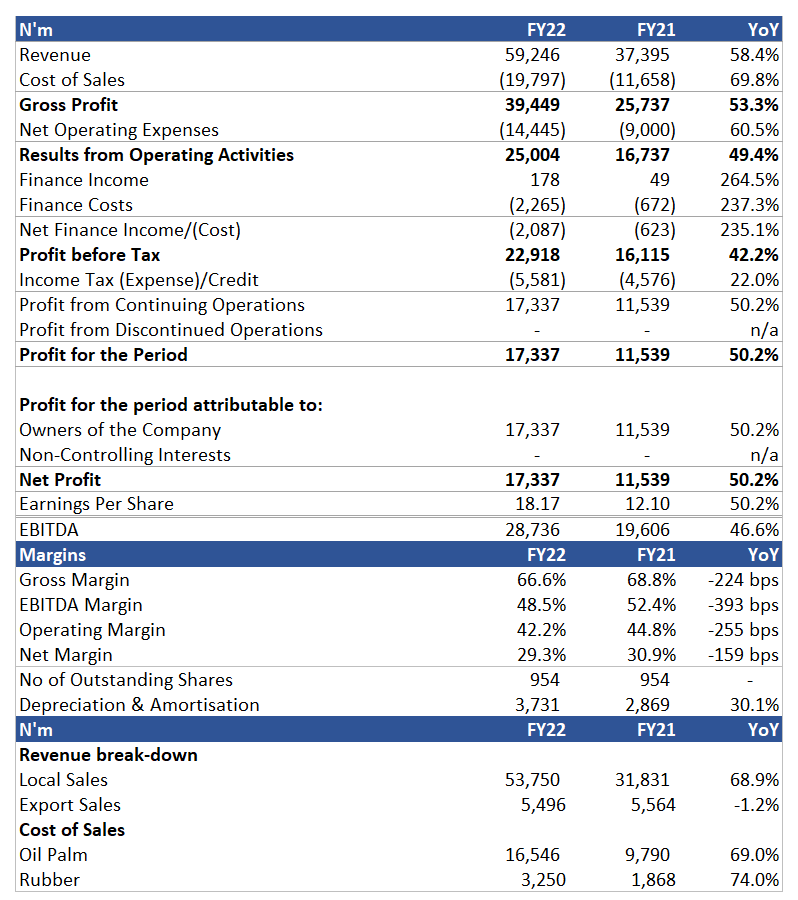Select Export Sales YoY -1.2%
Screen dimensions: 798x900
pyautogui.click(x=756, y=805)
